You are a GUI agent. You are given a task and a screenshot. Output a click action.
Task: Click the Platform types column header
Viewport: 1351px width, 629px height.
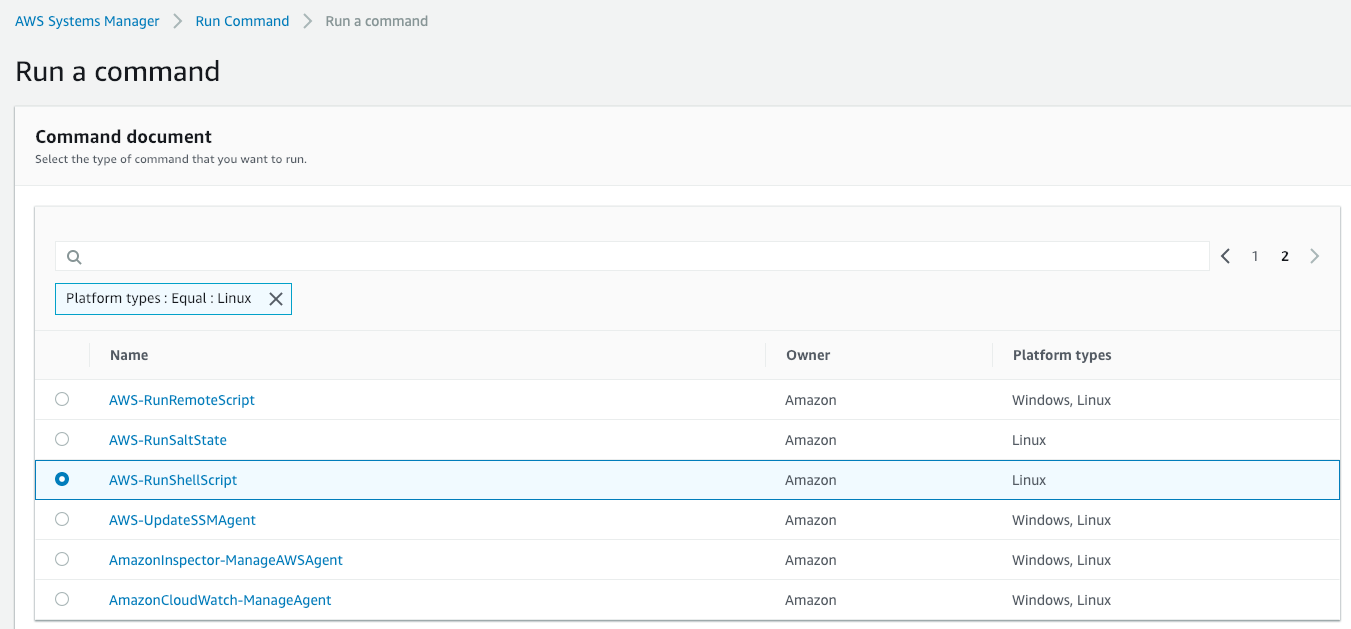pyautogui.click(x=1062, y=355)
